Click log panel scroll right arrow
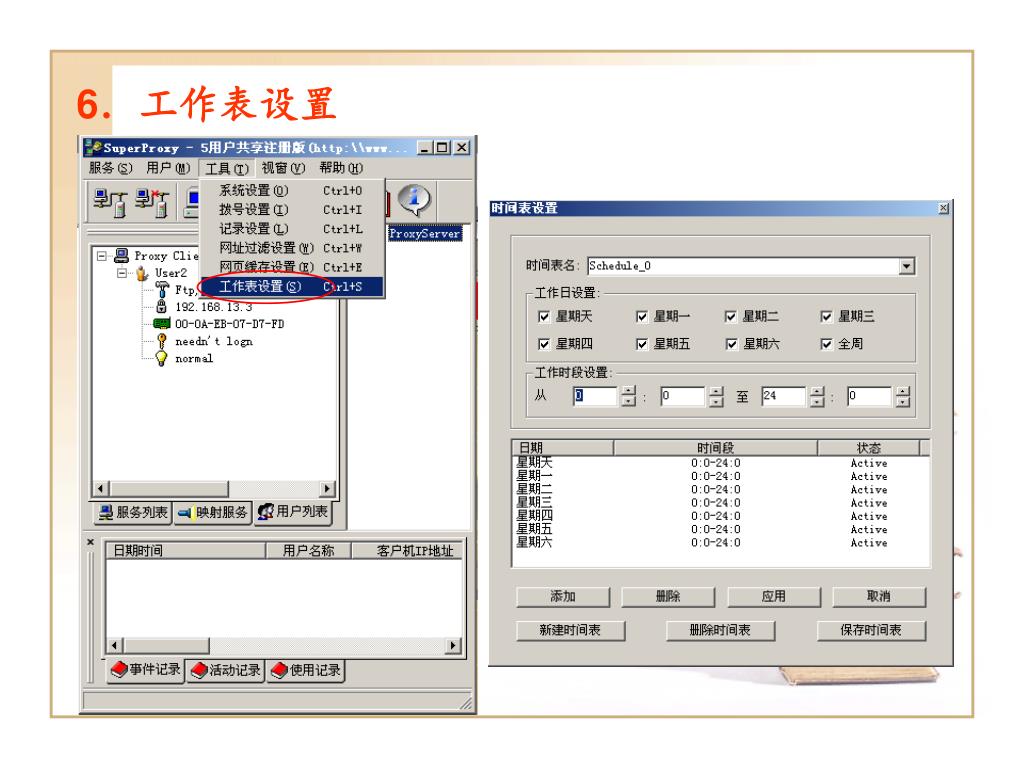Image resolution: width=1024 pixels, height=768 pixels. pyautogui.click(x=453, y=645)
